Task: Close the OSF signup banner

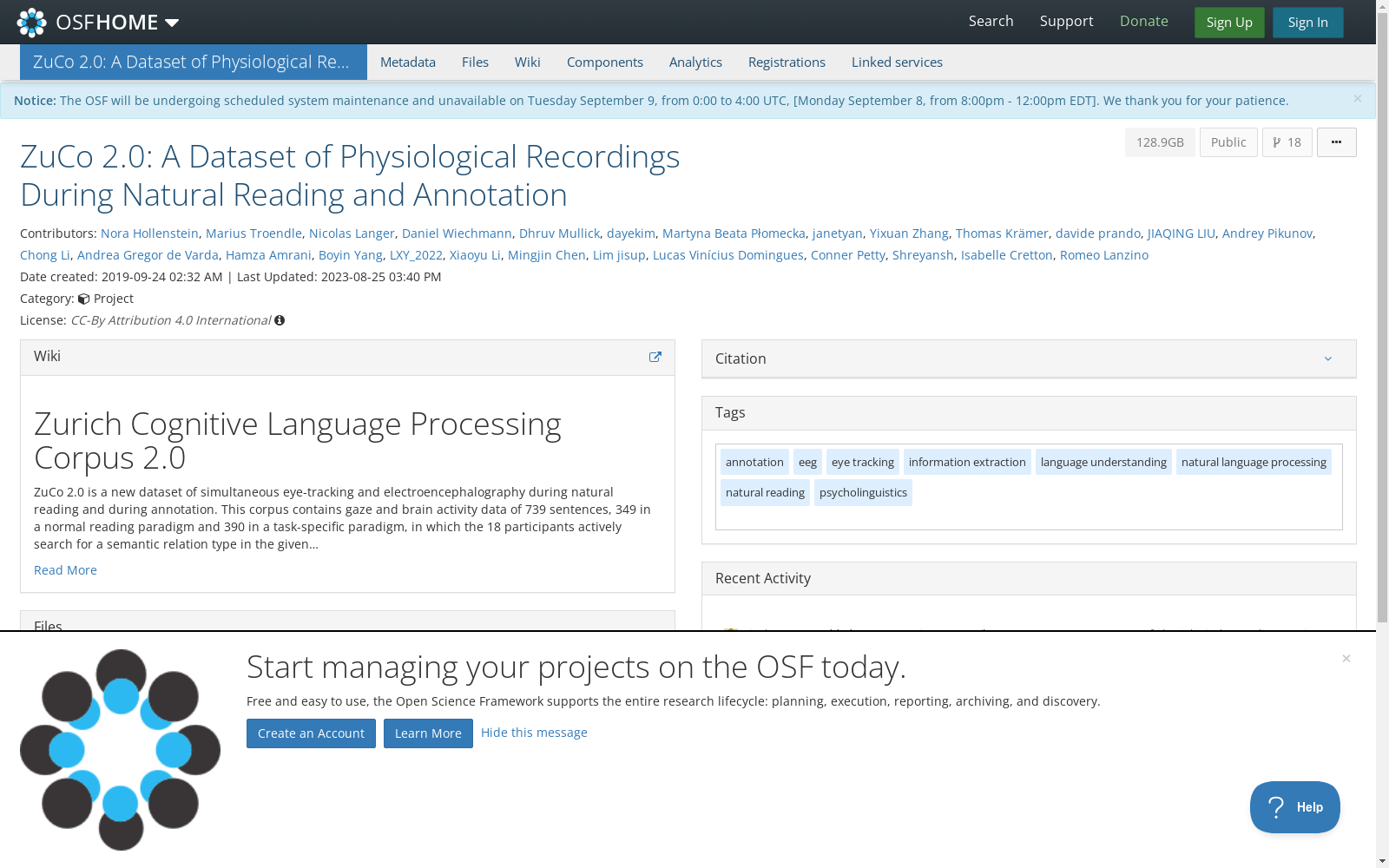Action: point(1346,659)
